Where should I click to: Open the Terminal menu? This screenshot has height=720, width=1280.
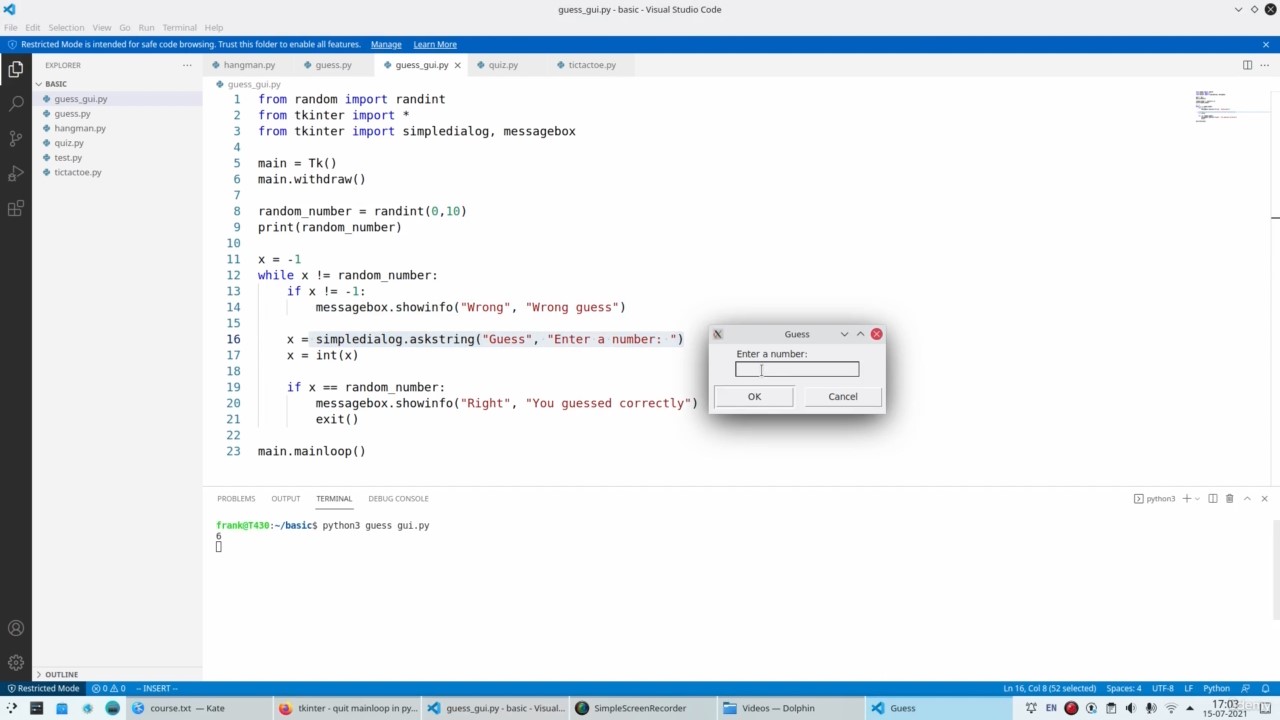[x=180, y=27]
